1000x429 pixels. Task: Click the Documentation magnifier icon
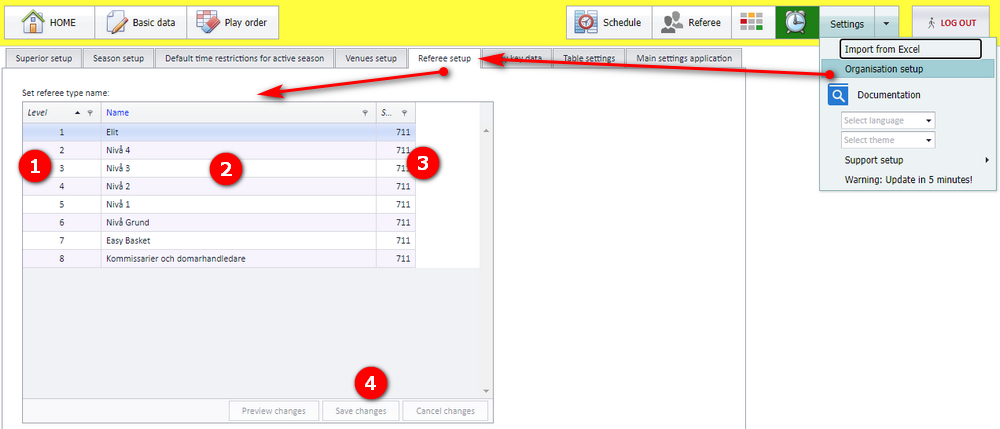pyautogui.click(x=838, y=95)
